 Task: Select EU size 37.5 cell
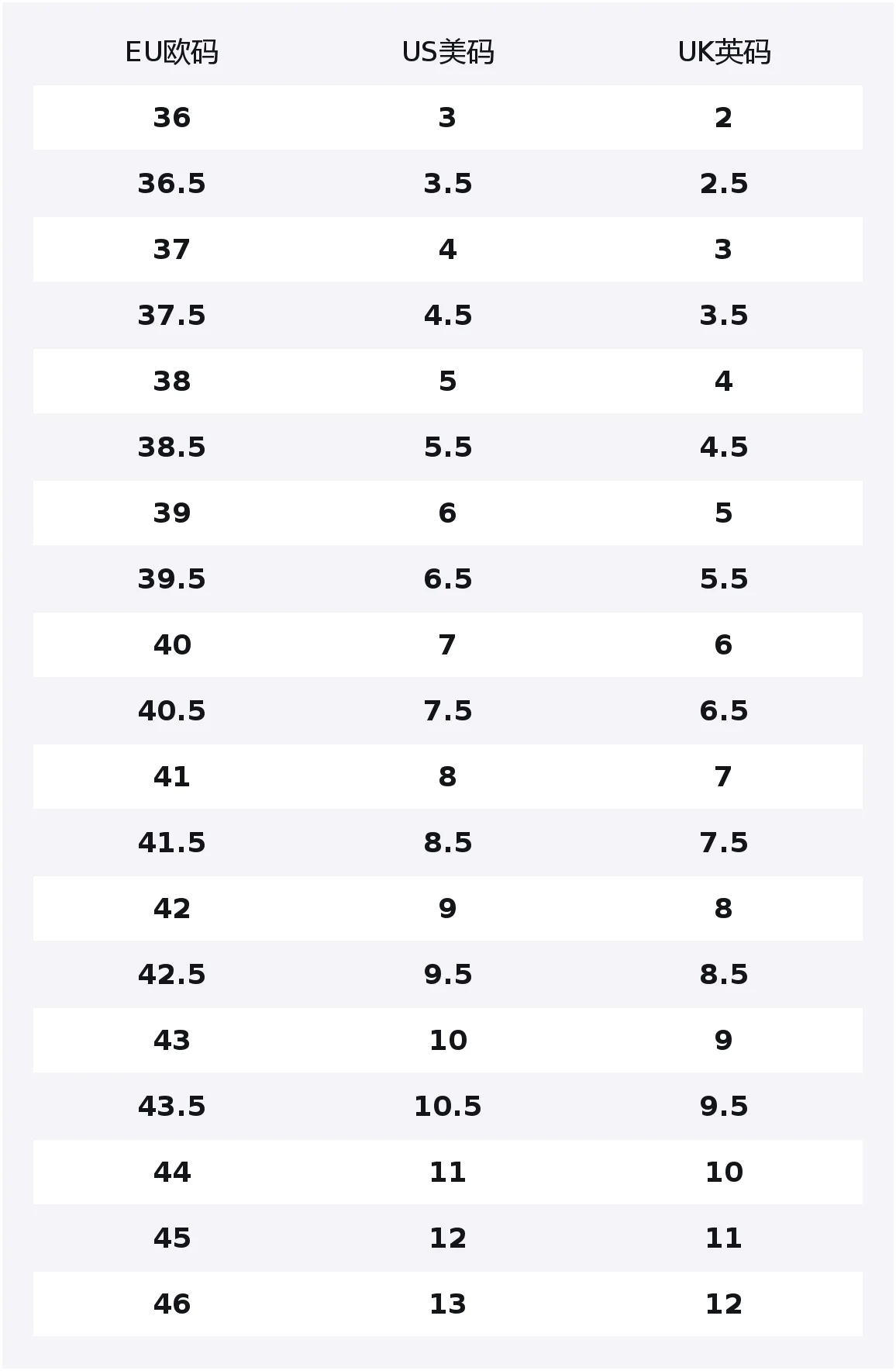[171, 316]
